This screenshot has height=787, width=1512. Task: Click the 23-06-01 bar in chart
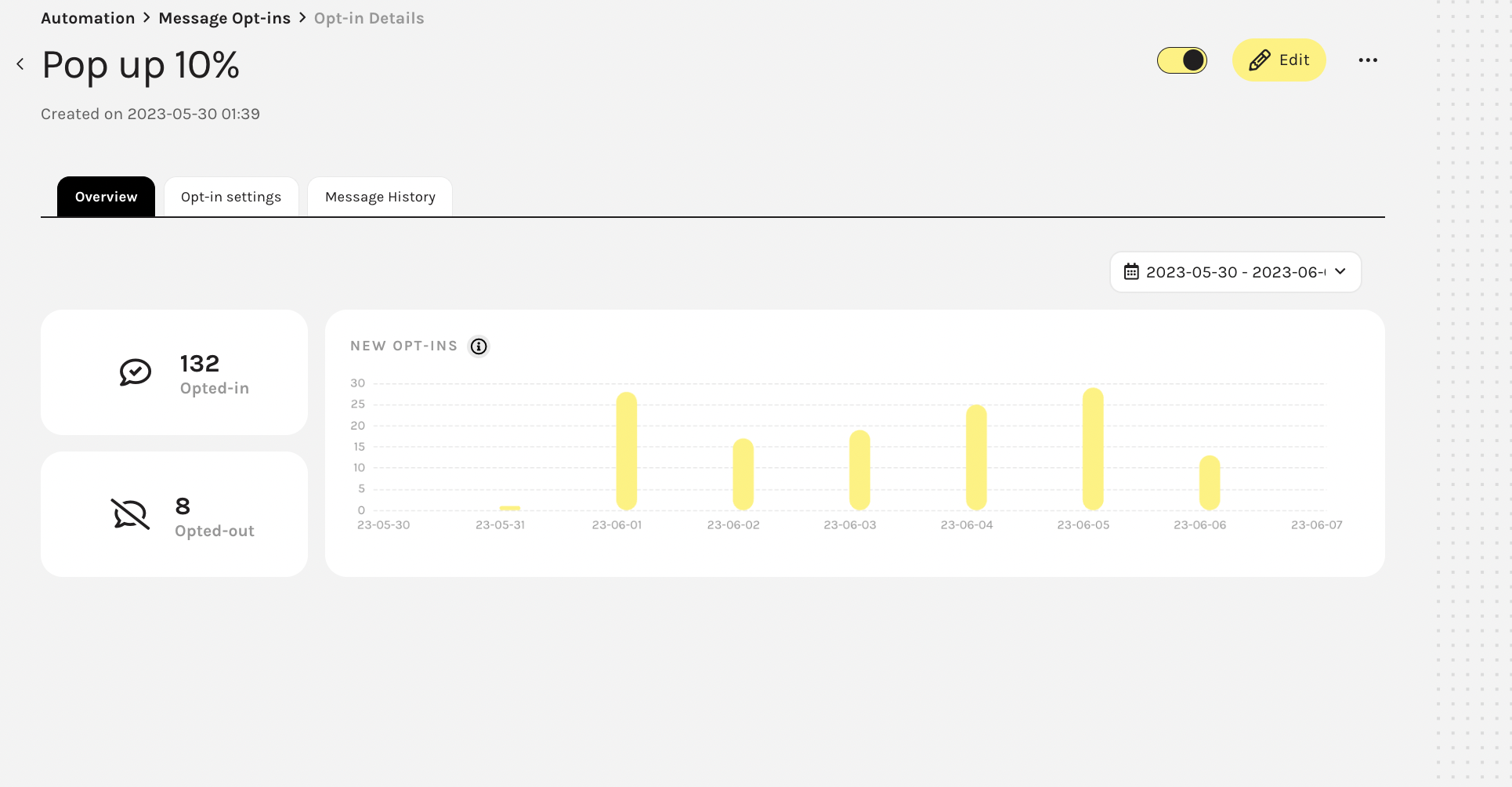[627, 452]
